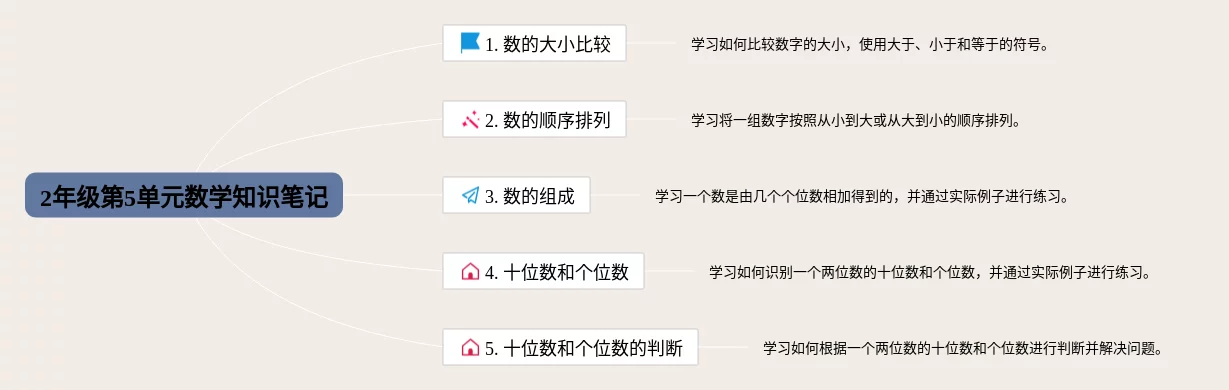Select the node 5. 十位数和个位数的判断
1229x390 pixels.
pyautogui.click(x=570, y=348)
